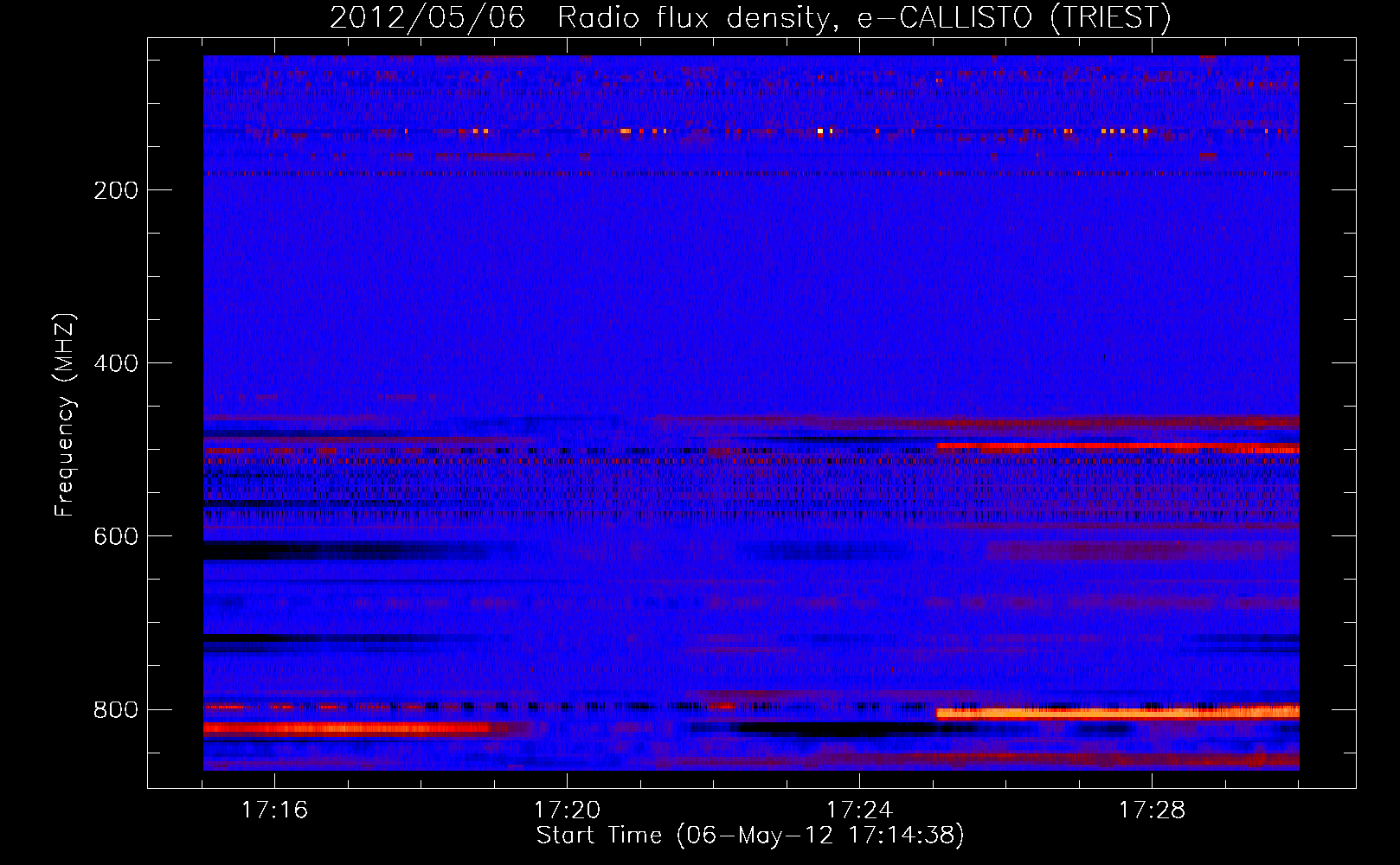Select the 800 frequency axis label
The image size is (1400, 865).
click(x=116, y=709)
